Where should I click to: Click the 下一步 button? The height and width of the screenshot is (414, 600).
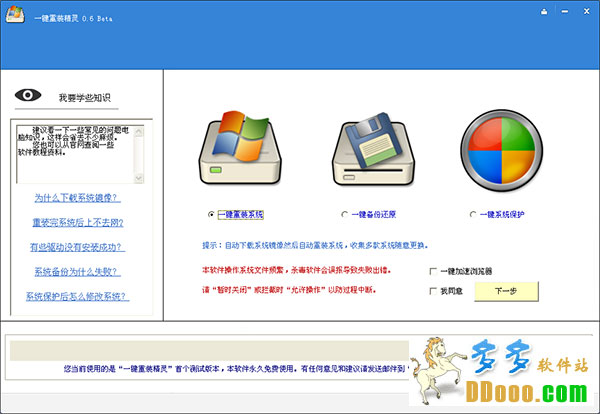[x=506, y=291]
